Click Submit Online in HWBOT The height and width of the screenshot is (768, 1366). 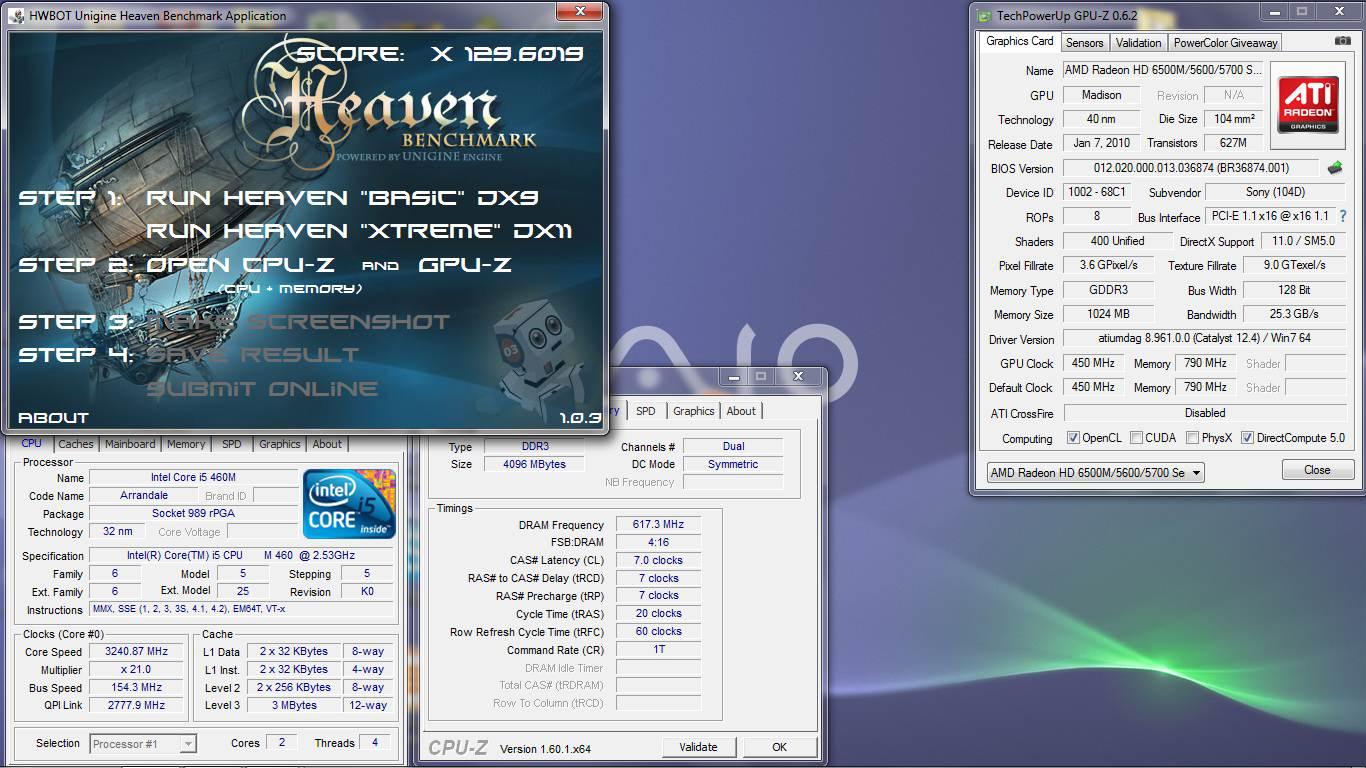click(262, 389)
